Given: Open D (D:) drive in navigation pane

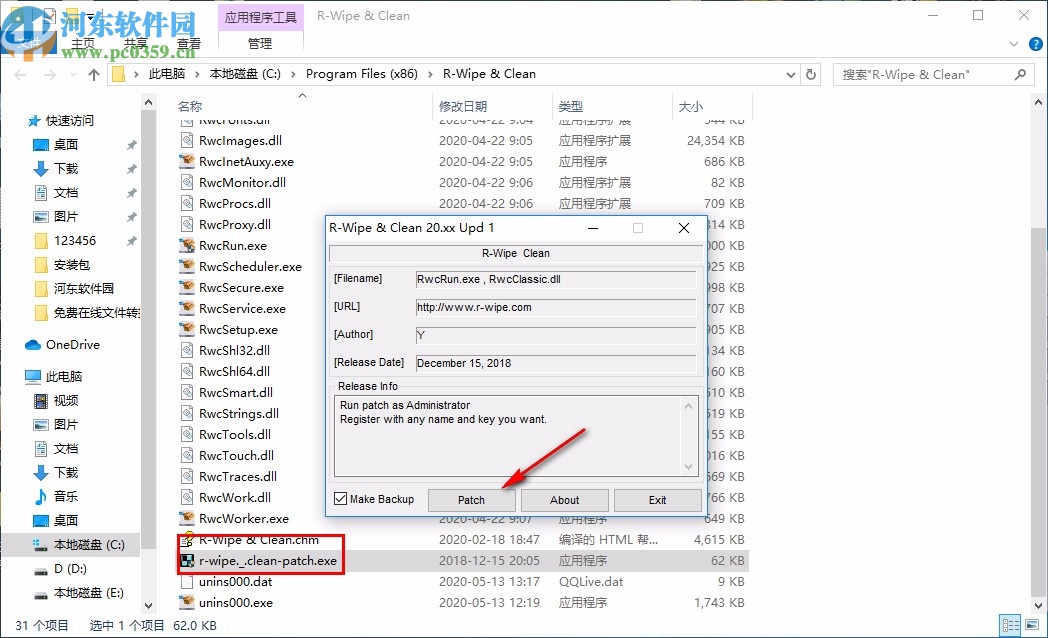Looking at the screenshot, I should (x=70, y=569).
